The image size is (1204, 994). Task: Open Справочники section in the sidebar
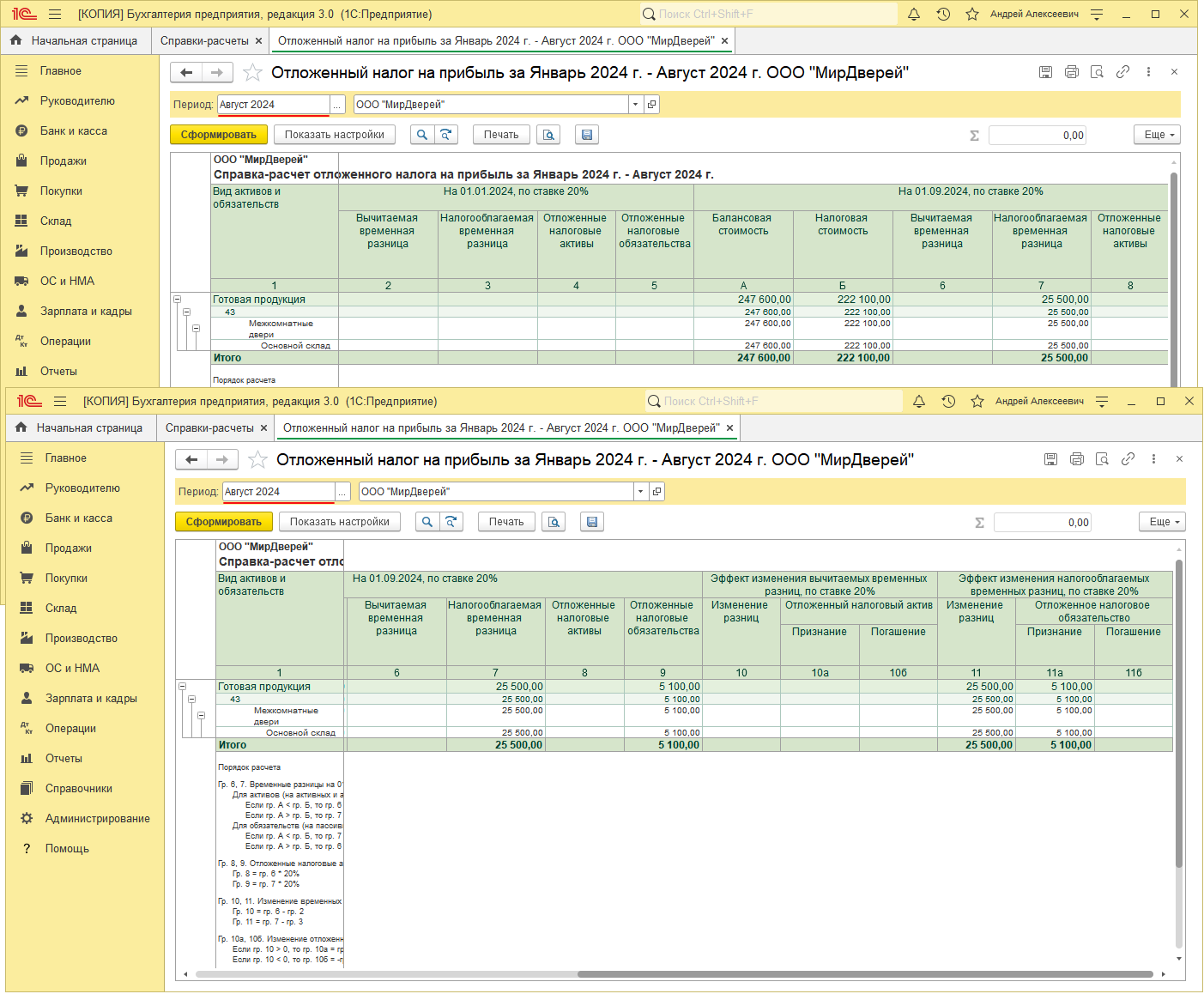point(78,788)
